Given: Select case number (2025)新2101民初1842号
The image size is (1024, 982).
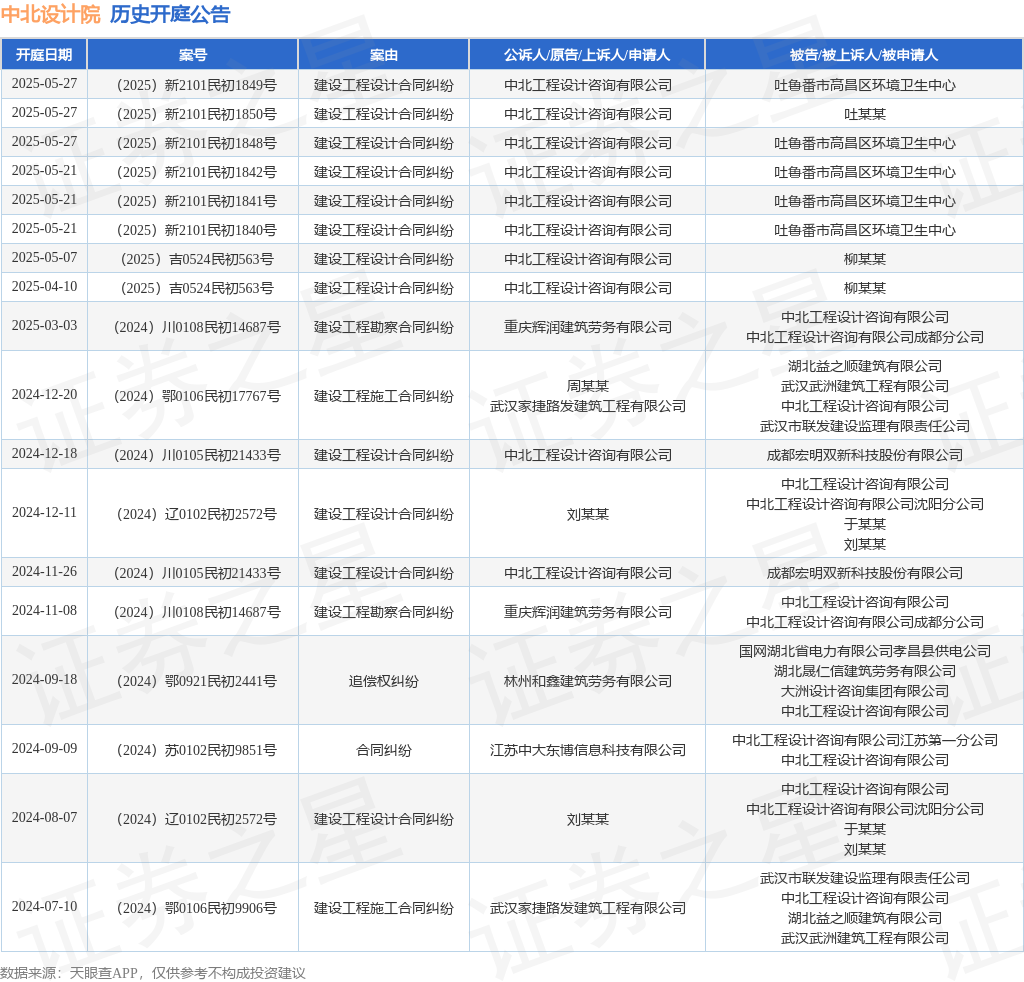Looking at the screenshot, I should coord(193,172).
